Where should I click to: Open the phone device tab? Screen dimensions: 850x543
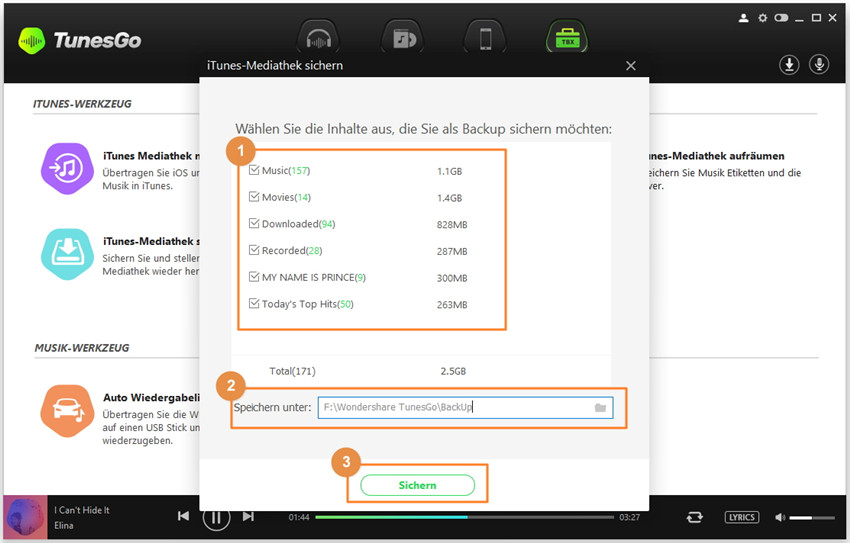485,38
